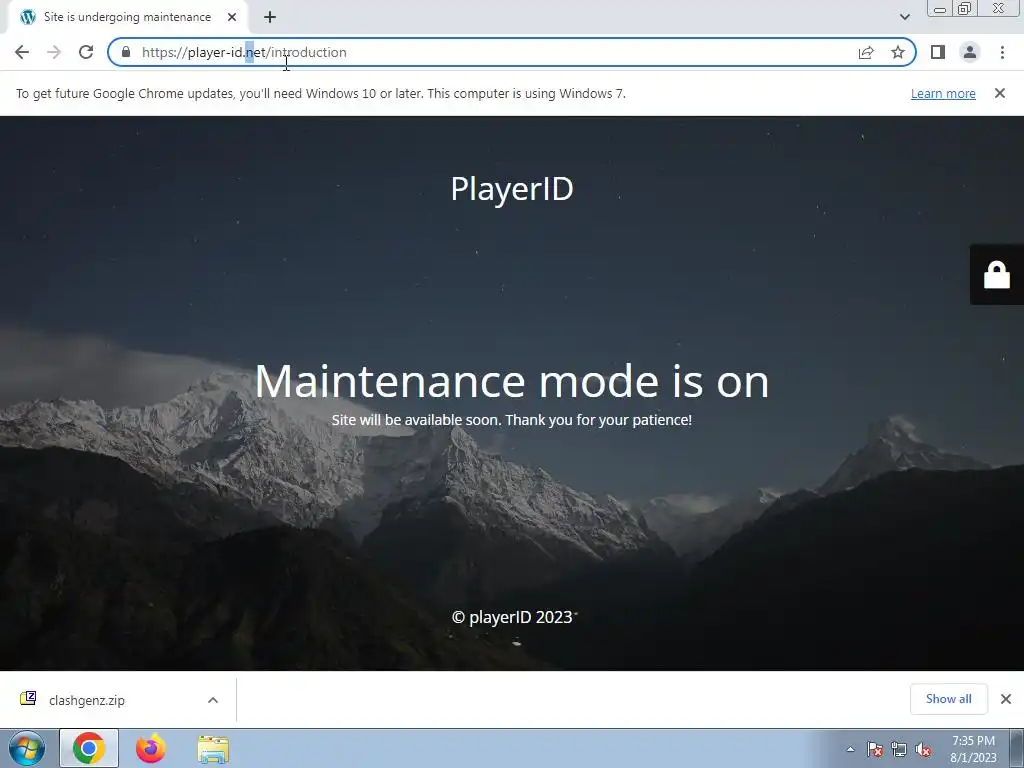This screenshot has height=768, width=1024.
Task: Expand the tab search chevron
Action: [x=904, y=17]
